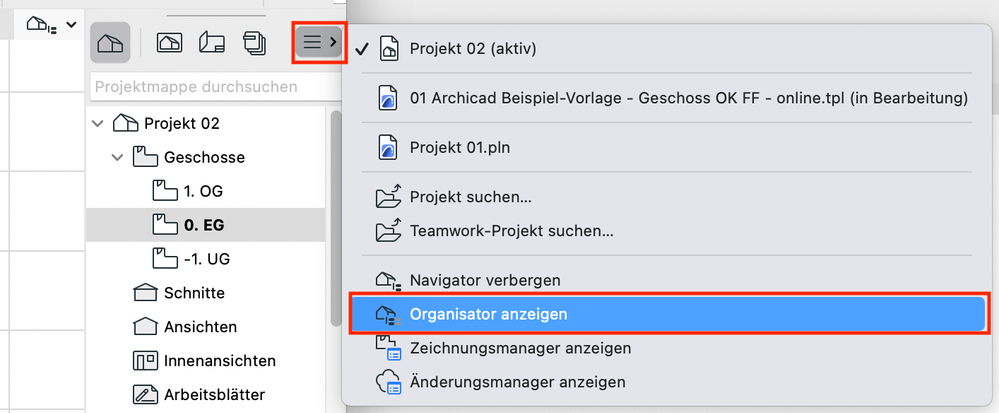Click the Schnitte section icon
Viewport: 999px width, 413px height.
pyautogui.click(x=146, y=293)
